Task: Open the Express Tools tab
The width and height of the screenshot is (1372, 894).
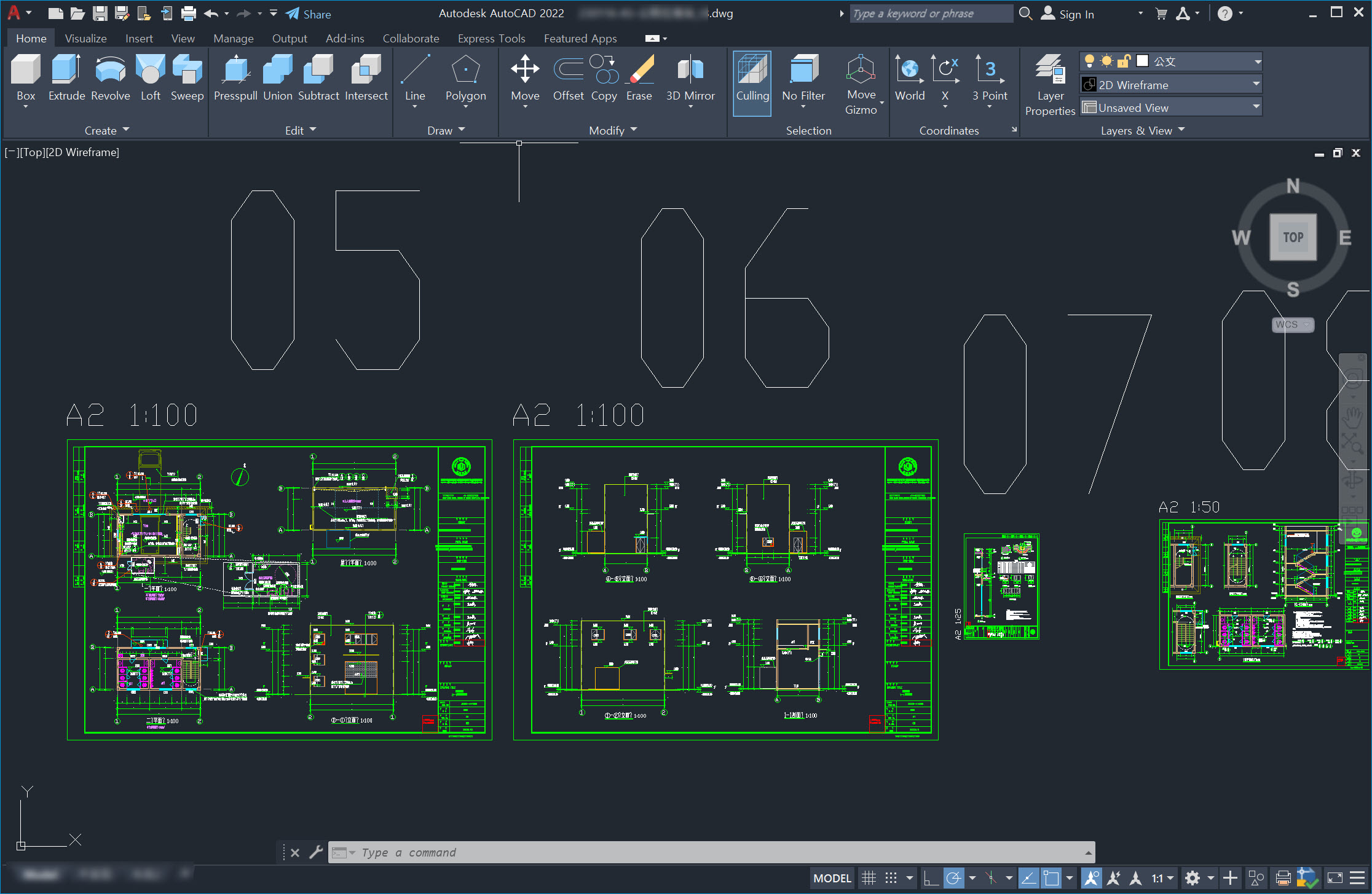Action: click(x=491, y=38)
